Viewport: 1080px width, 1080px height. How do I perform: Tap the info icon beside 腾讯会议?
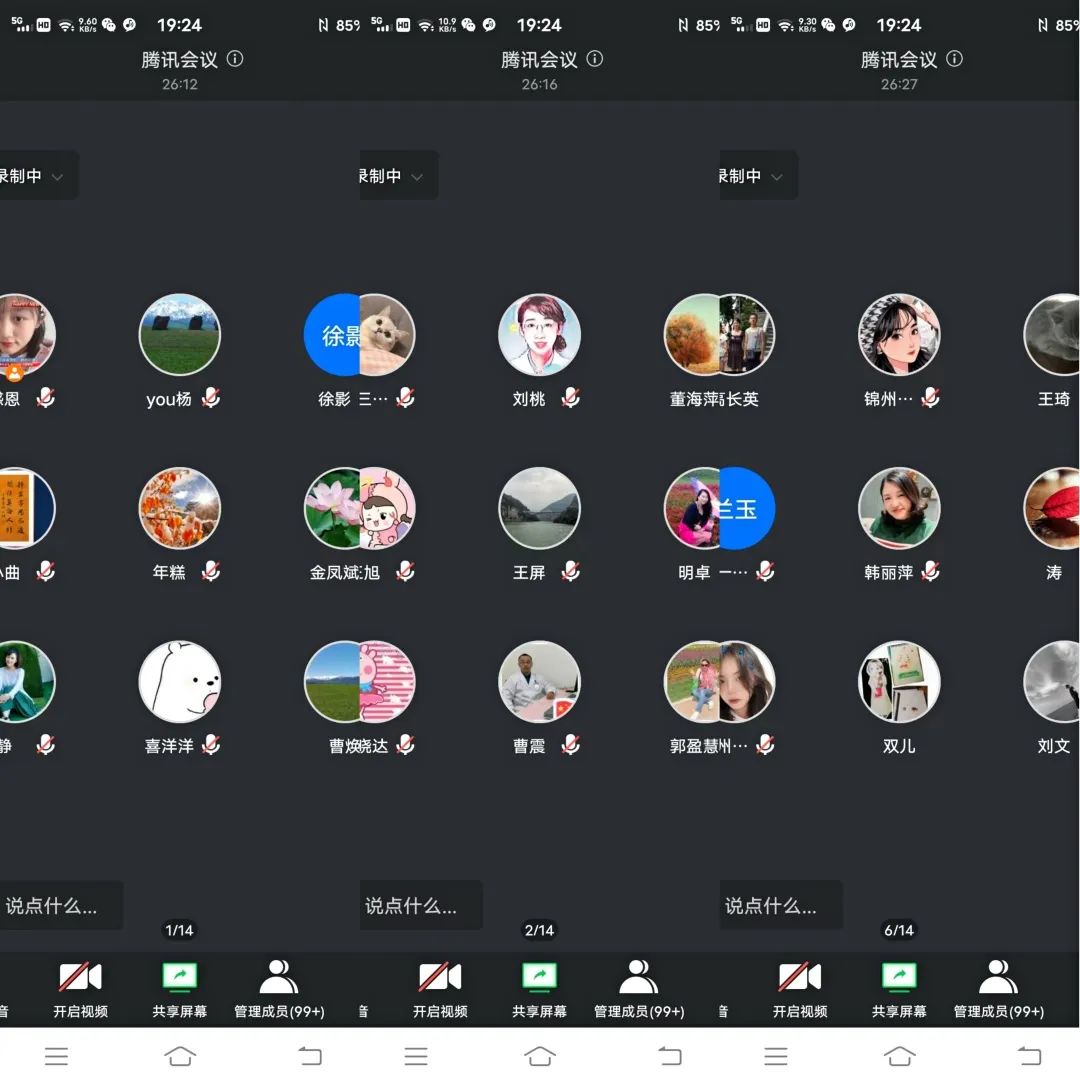point(235,60)
